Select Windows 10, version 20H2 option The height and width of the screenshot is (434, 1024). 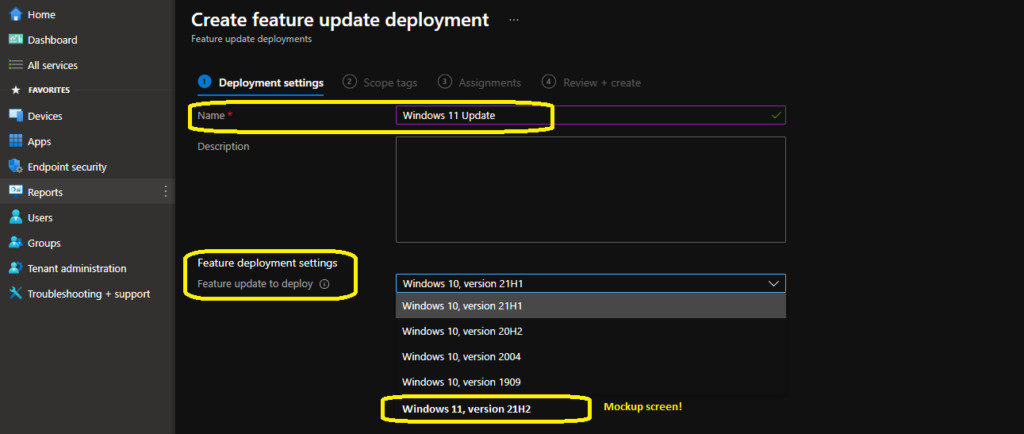tap(590, 331)
